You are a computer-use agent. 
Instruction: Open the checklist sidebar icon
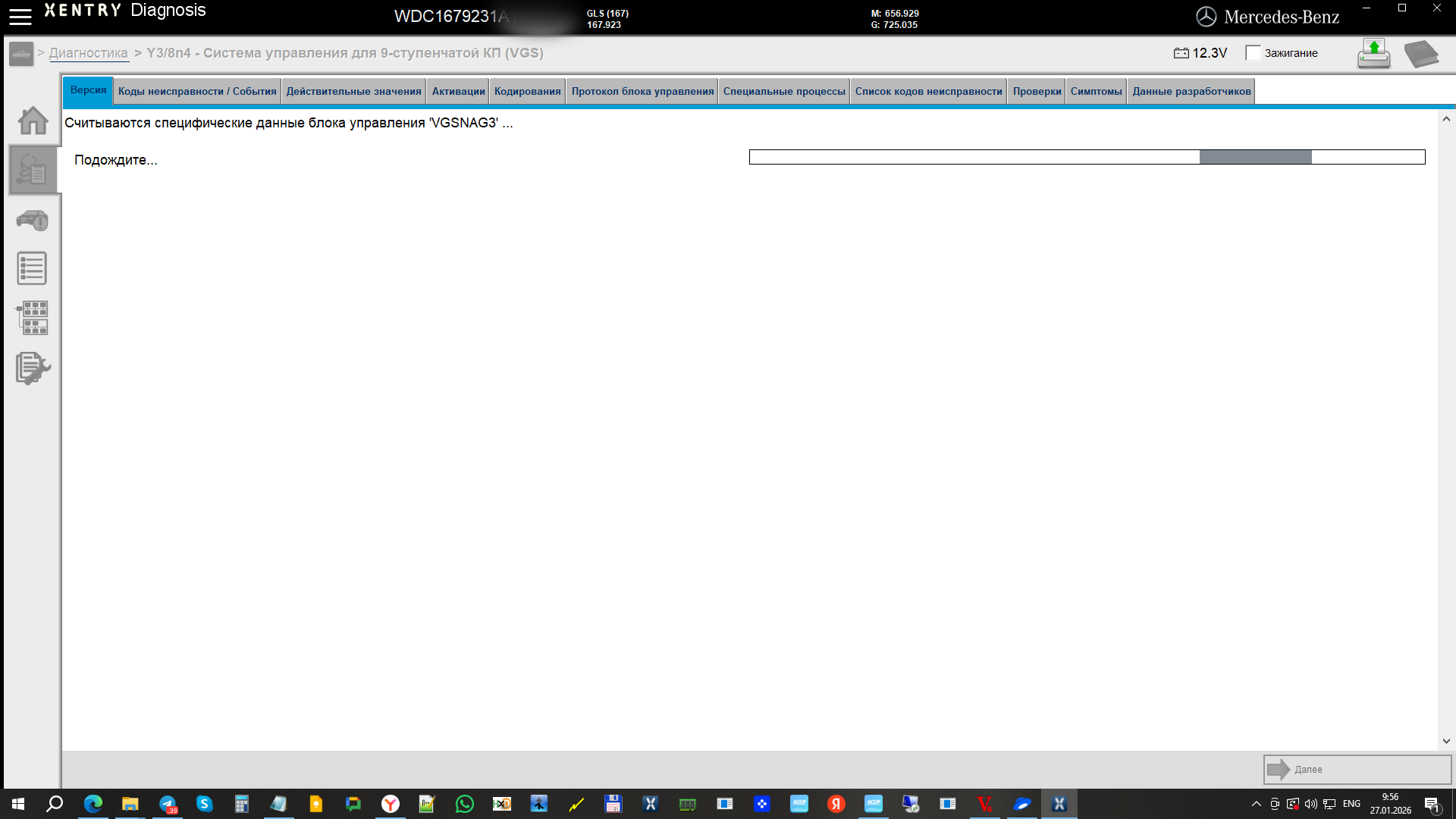(x=32, y=268)
